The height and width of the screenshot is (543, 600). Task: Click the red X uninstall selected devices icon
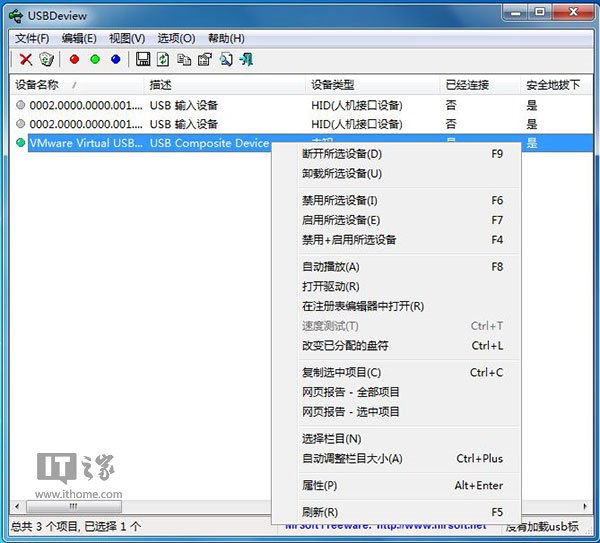point(26,59)
